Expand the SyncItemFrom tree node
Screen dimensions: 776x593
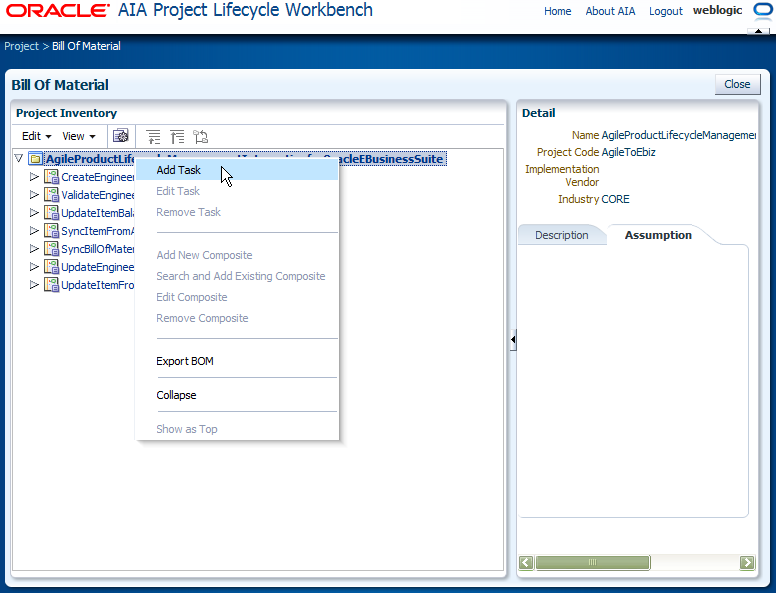[x=34, y=230]
